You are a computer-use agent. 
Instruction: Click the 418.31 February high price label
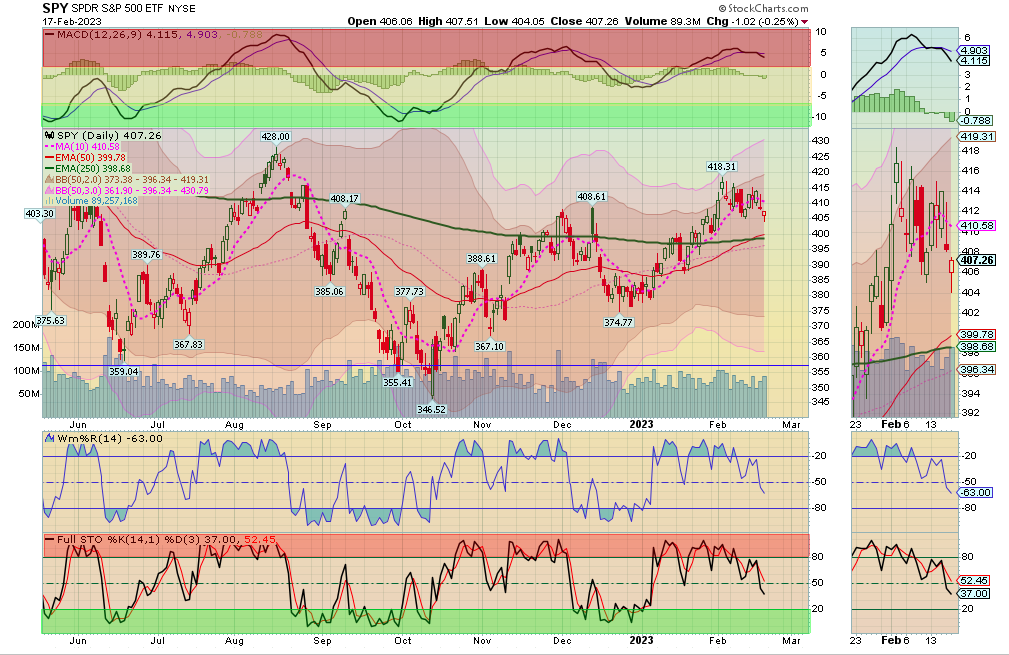pyautogui.click(x=722, y=167)
